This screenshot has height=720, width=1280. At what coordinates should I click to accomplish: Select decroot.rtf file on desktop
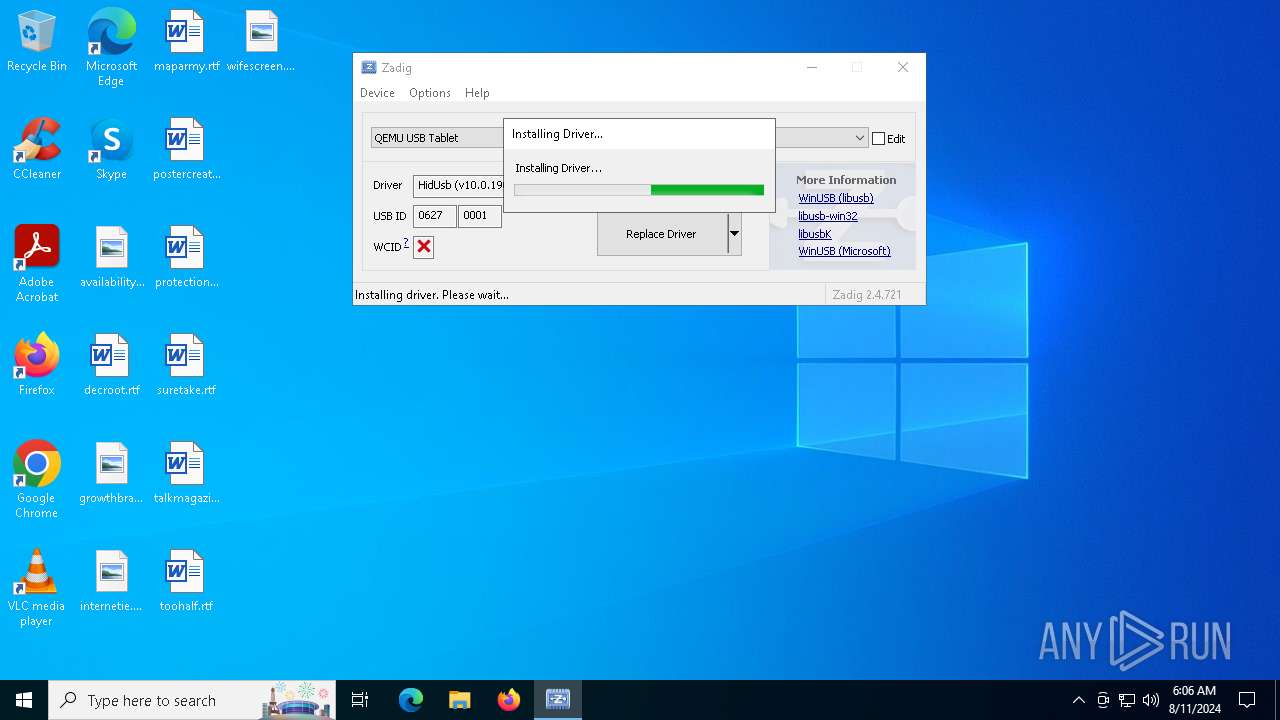click(111, 366)
